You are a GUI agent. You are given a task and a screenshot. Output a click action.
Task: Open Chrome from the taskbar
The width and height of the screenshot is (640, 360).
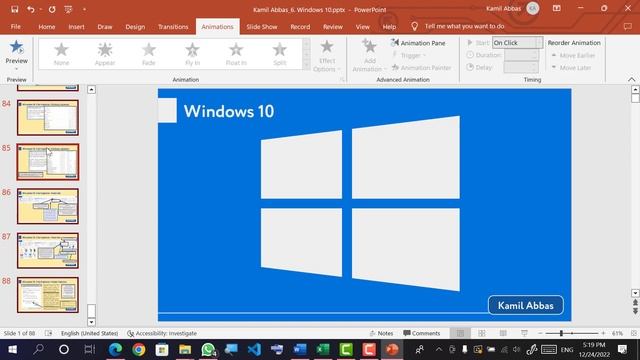[x=138, y=349]
